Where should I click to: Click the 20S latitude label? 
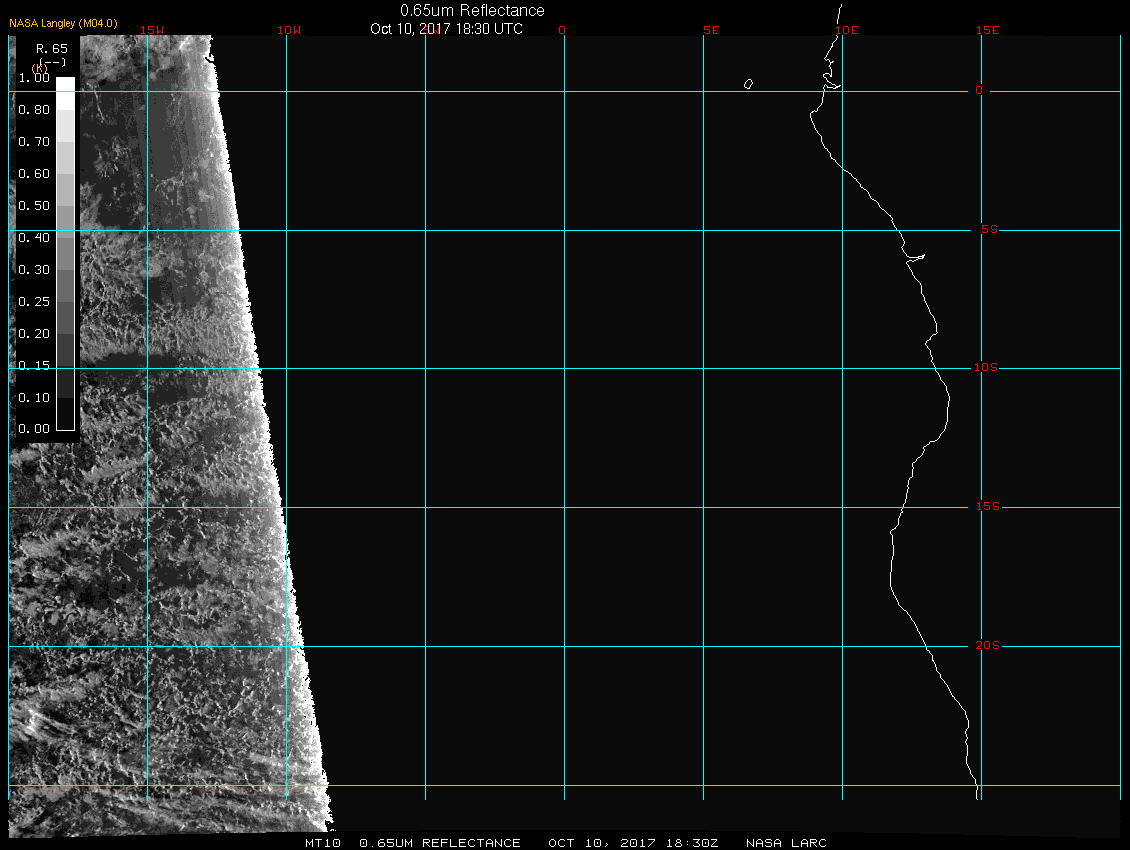(986, 646)
